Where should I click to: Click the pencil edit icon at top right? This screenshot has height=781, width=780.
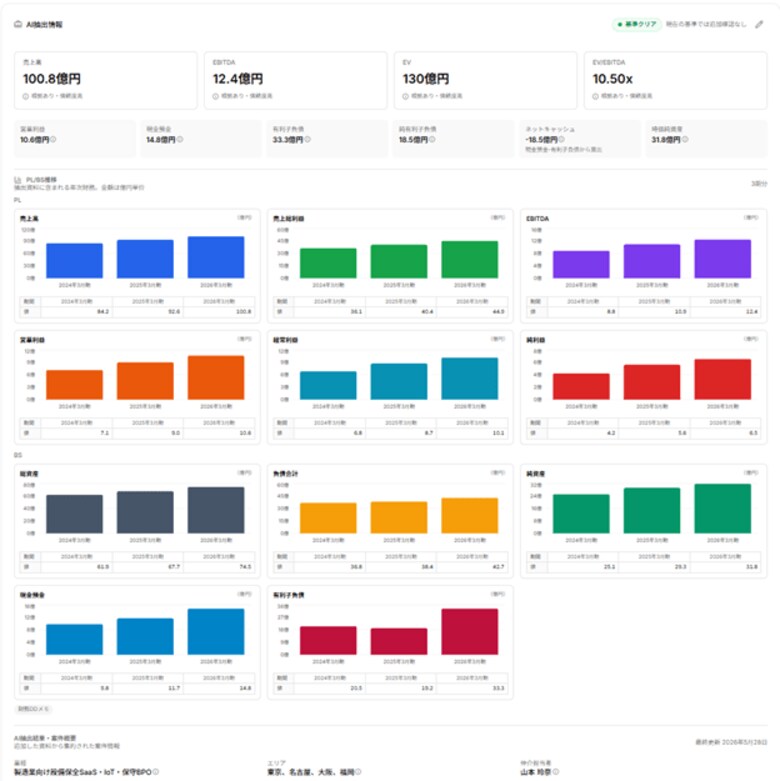click(759, 24)
